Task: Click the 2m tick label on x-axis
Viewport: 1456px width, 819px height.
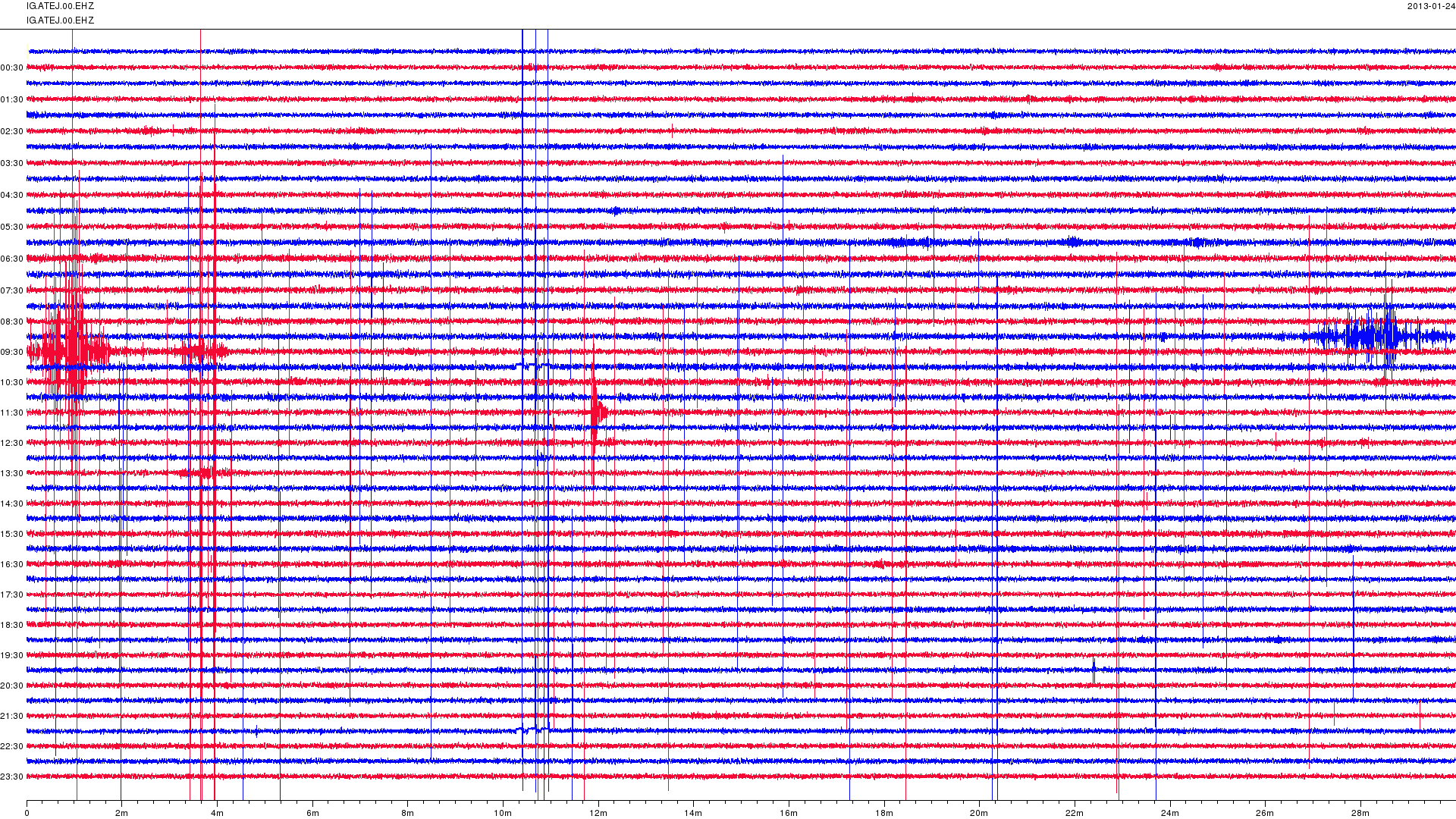Action: coord(121,814)
